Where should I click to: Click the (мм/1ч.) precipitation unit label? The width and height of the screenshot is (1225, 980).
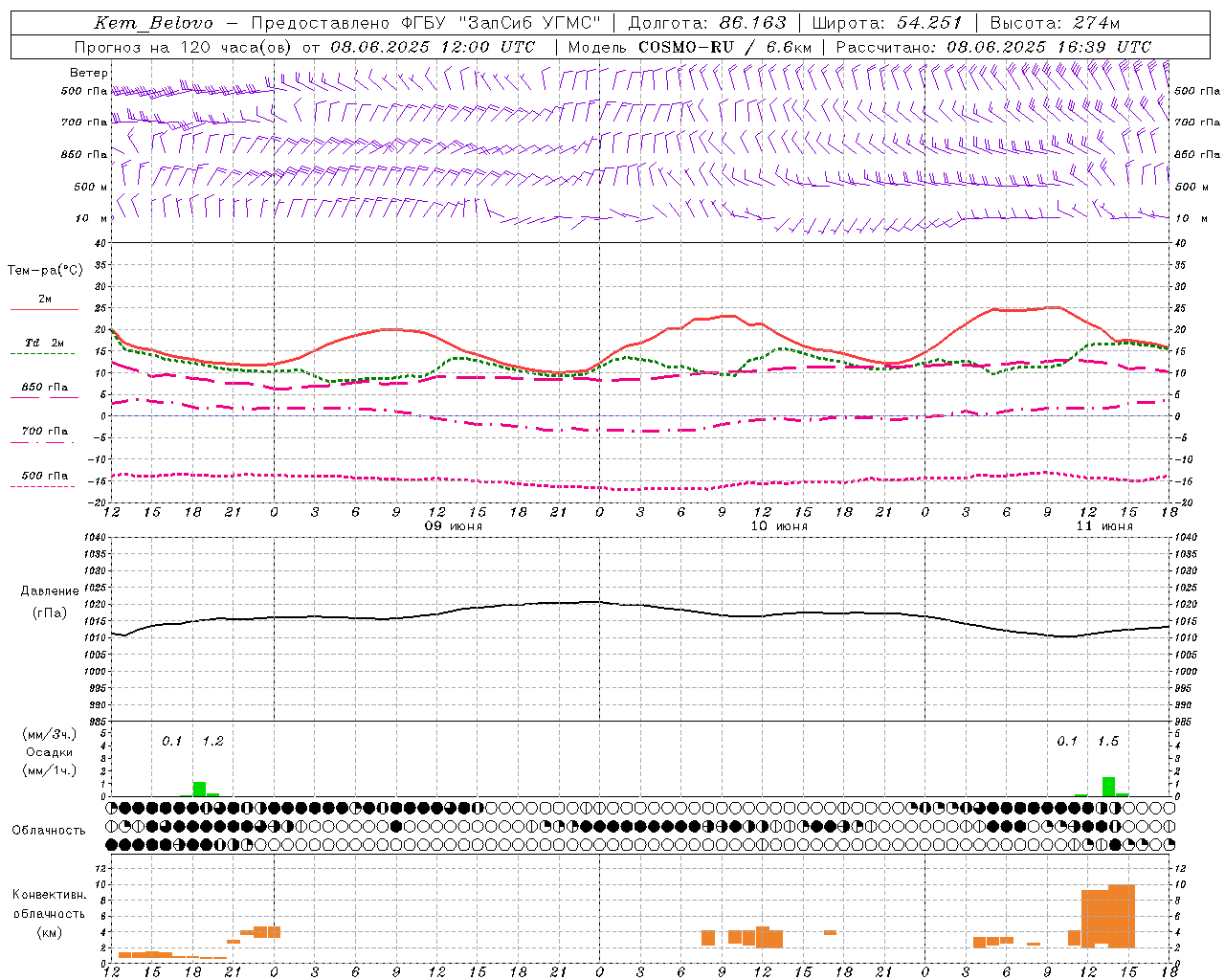point(49,770)
